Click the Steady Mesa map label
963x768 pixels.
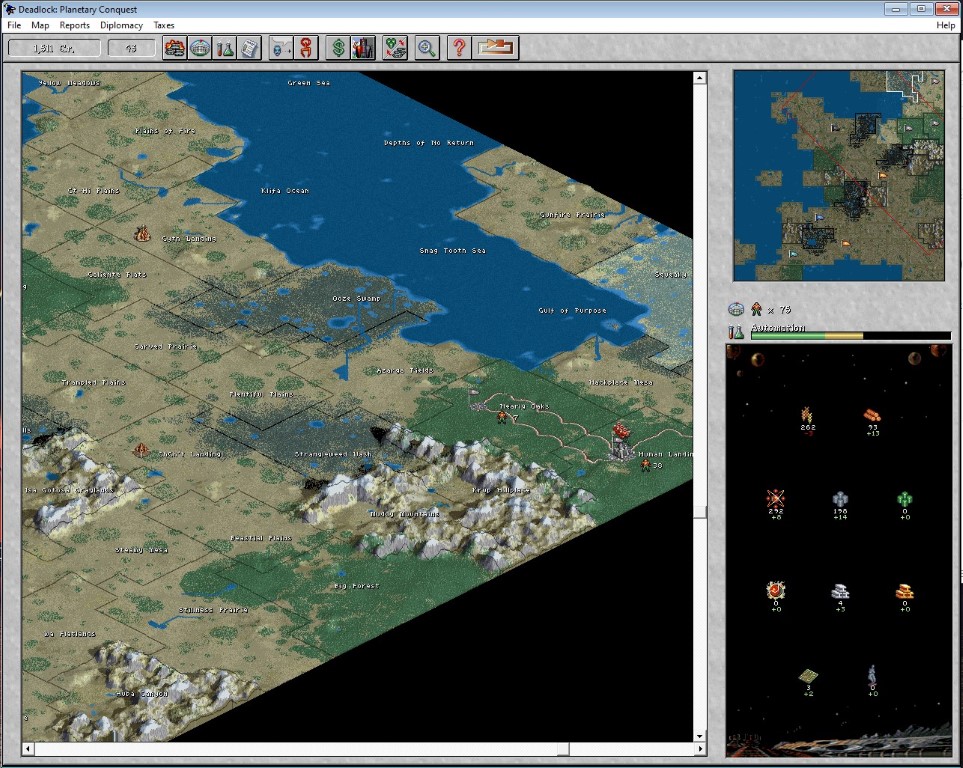[x=141, y=550]
